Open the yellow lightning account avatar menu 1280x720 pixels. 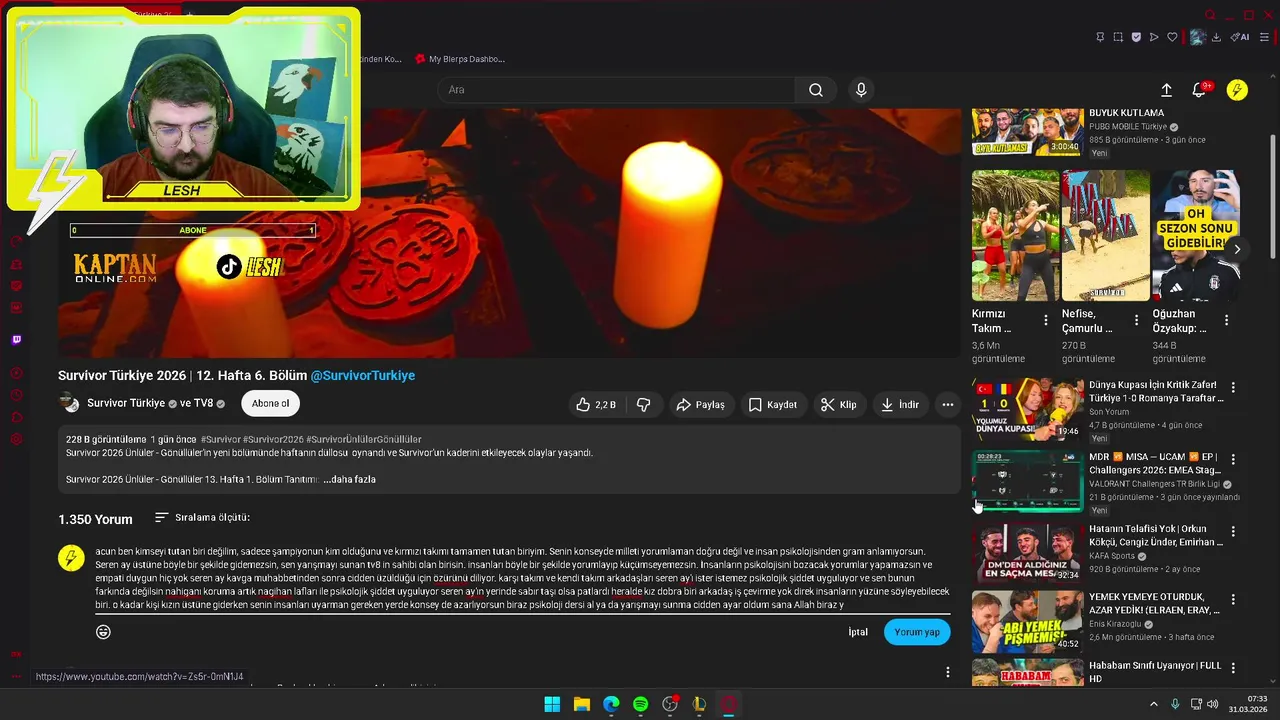click(1237, 90)
